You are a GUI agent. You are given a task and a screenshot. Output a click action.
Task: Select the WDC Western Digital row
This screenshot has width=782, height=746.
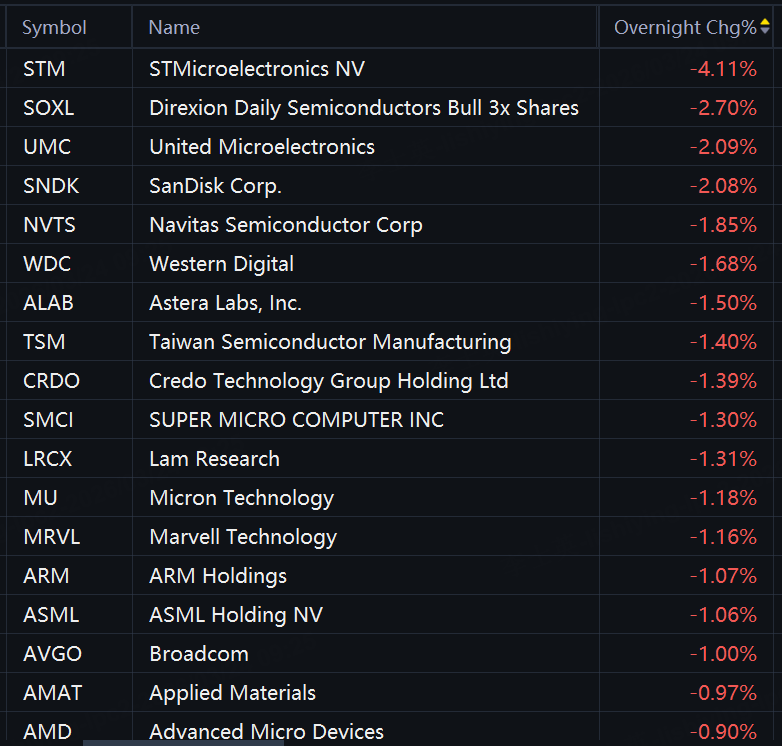(x=221, y=264)
